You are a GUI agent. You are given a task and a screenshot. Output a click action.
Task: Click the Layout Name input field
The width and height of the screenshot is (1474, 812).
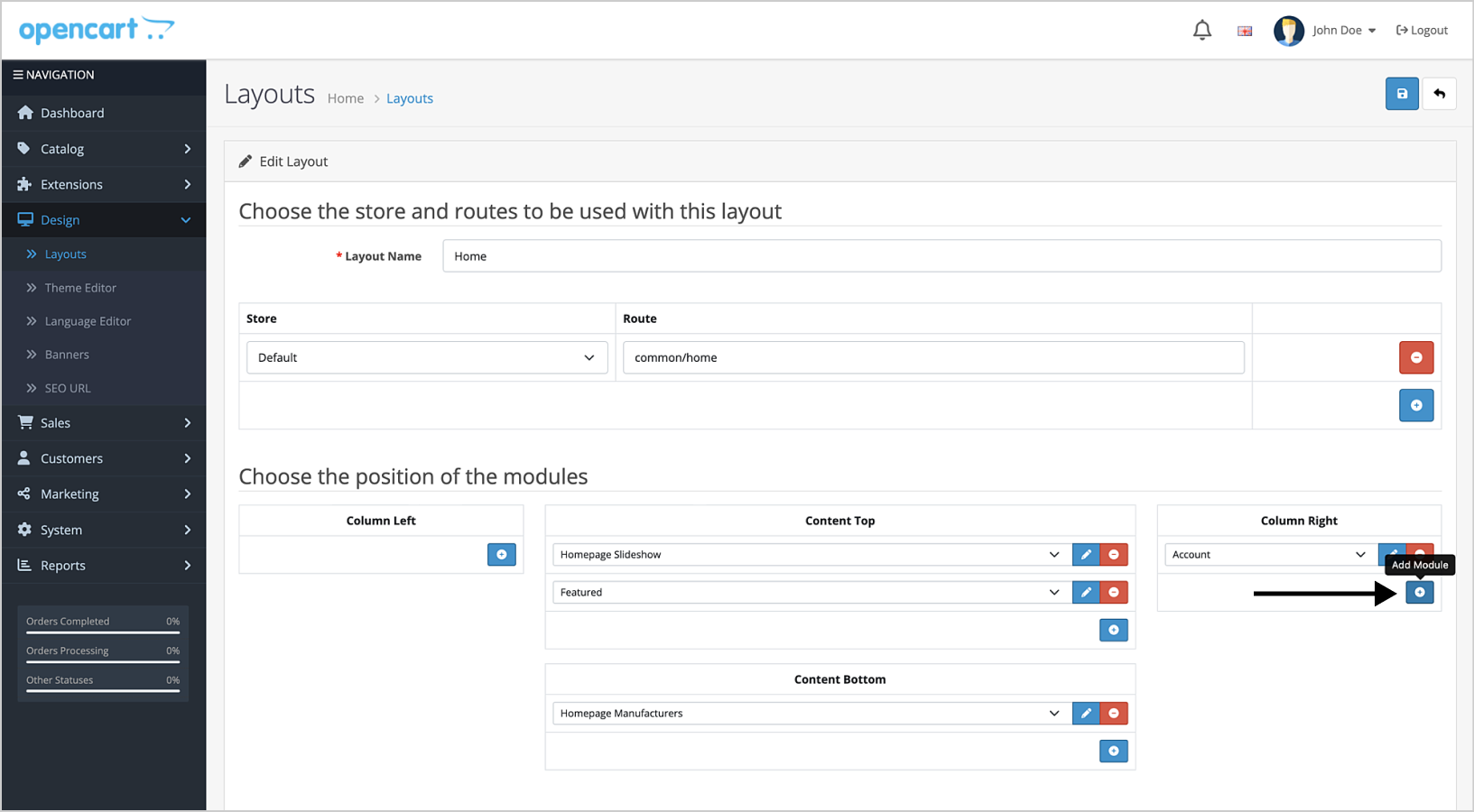941,256
